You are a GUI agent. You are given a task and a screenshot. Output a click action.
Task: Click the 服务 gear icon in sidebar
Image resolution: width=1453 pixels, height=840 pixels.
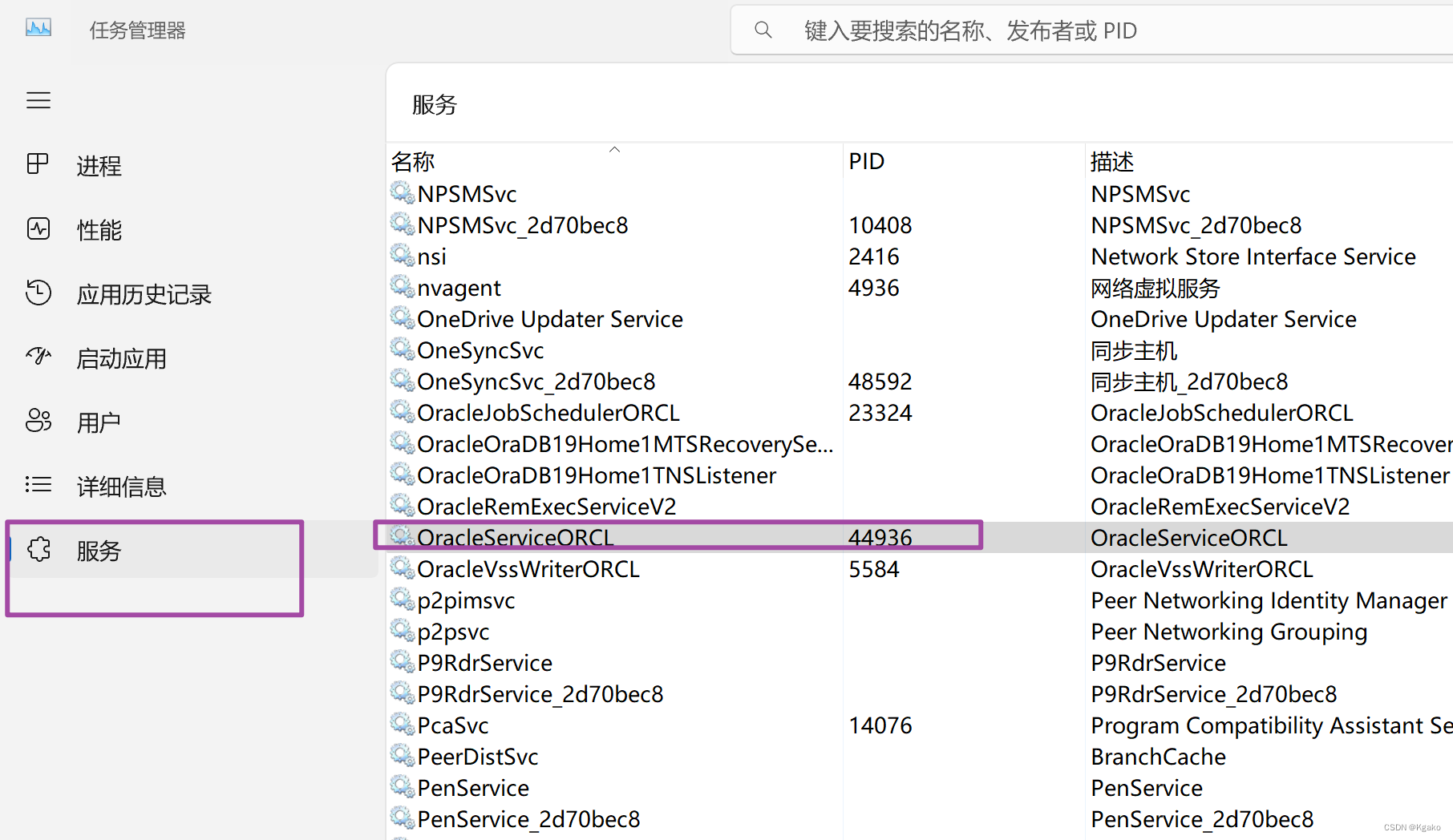38,550
